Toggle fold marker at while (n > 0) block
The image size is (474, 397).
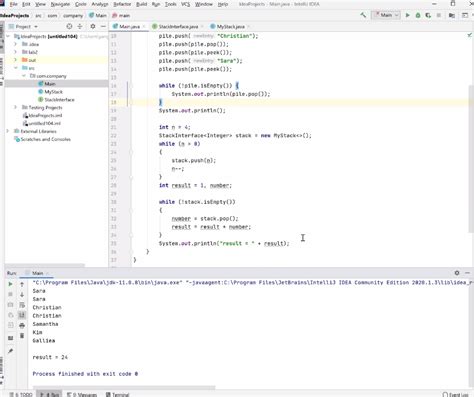point(130,152)
